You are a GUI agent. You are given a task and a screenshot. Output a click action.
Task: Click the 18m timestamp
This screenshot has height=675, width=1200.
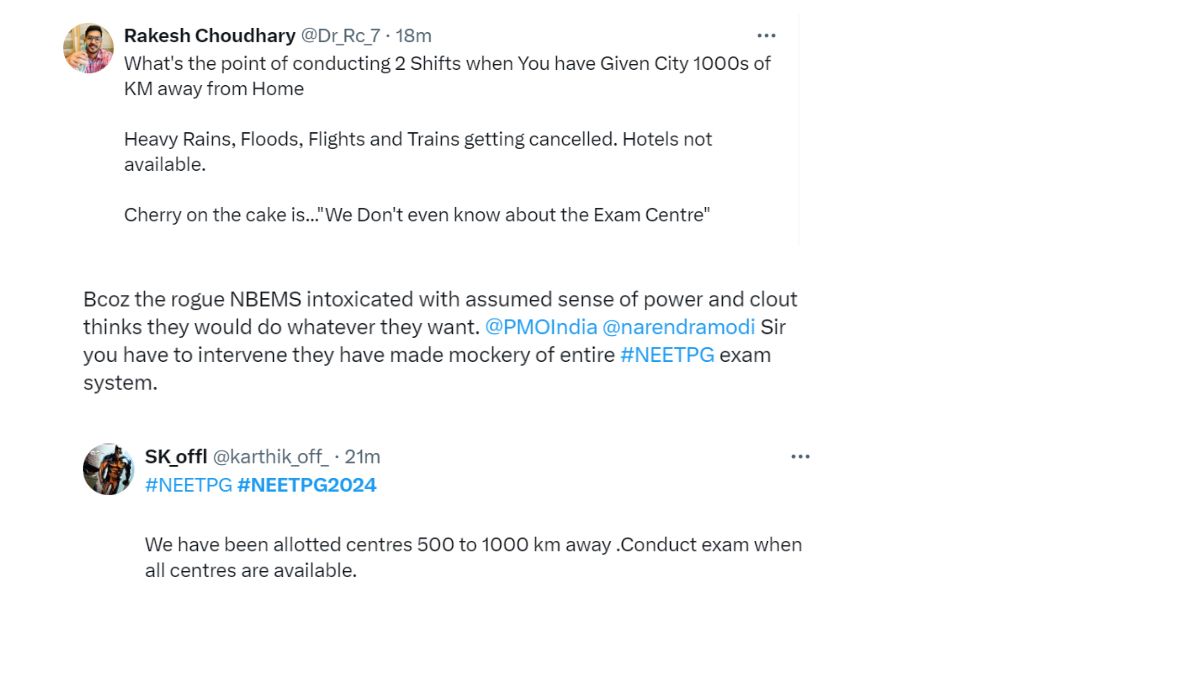414,36
